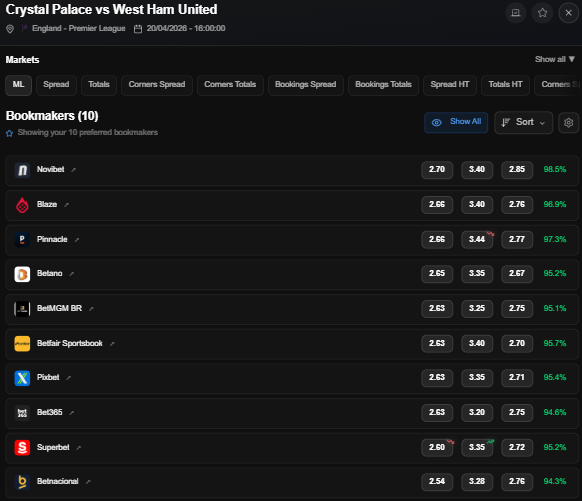The image size is (582, 501).
Task: Click Betano away odds 2.67
Action: pos(517,274)
